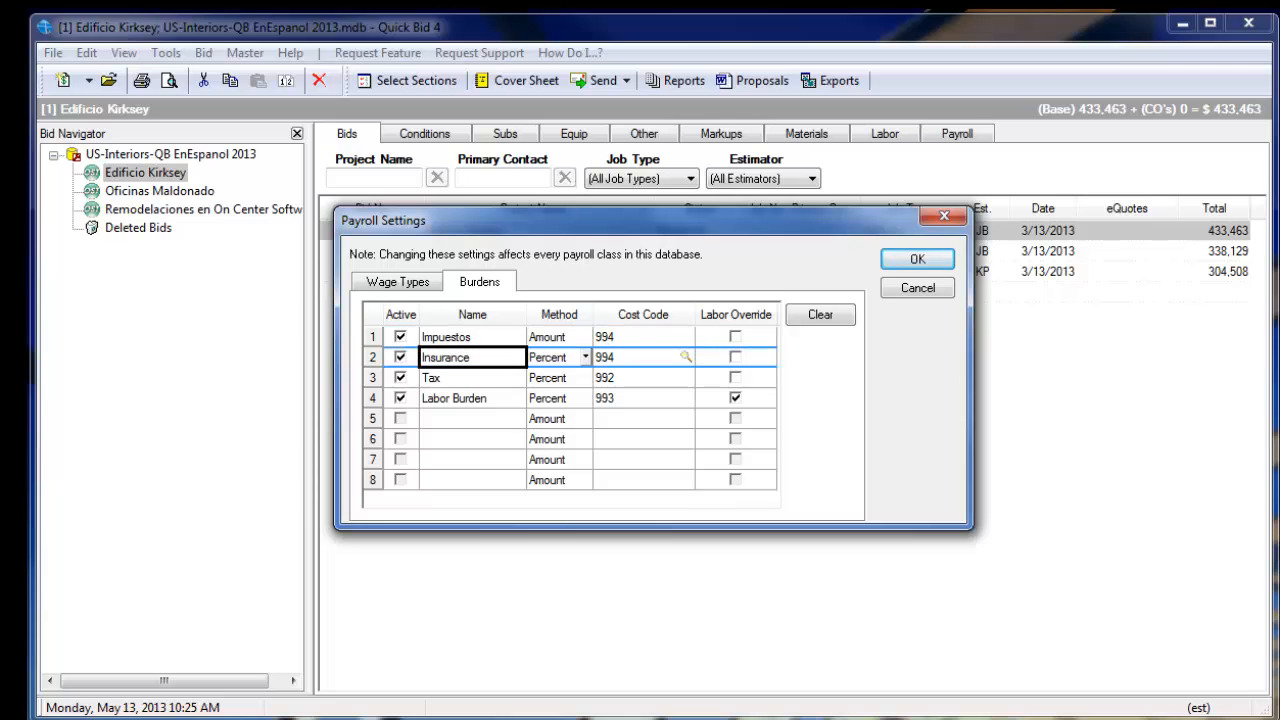Image resolution: width=1280 pixels, height=720 pixels.
Task: Switch to the Markups tab
Action: click(x=721, y=134)
